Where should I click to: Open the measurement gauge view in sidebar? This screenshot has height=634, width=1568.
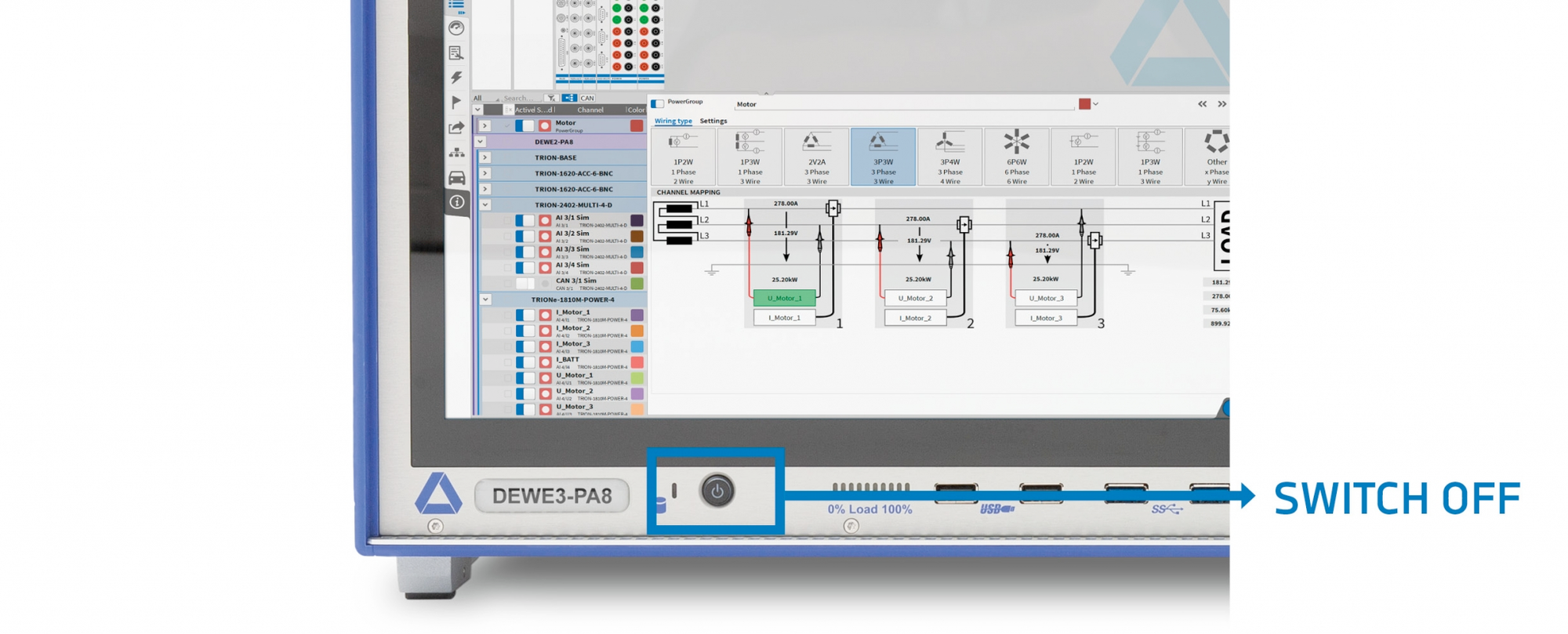coord(456,28)
